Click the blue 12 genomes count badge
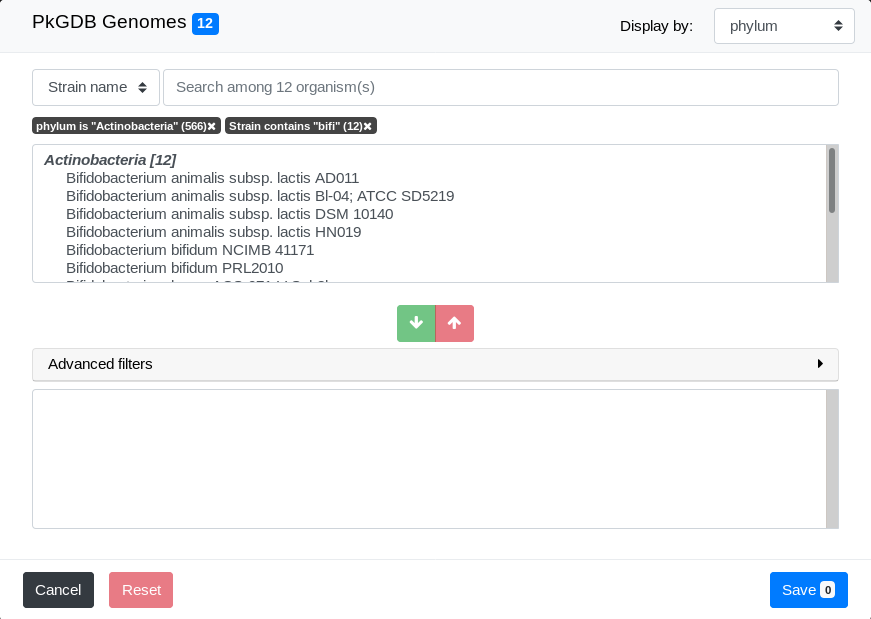The image size is (871, 619). coord(206,23)
